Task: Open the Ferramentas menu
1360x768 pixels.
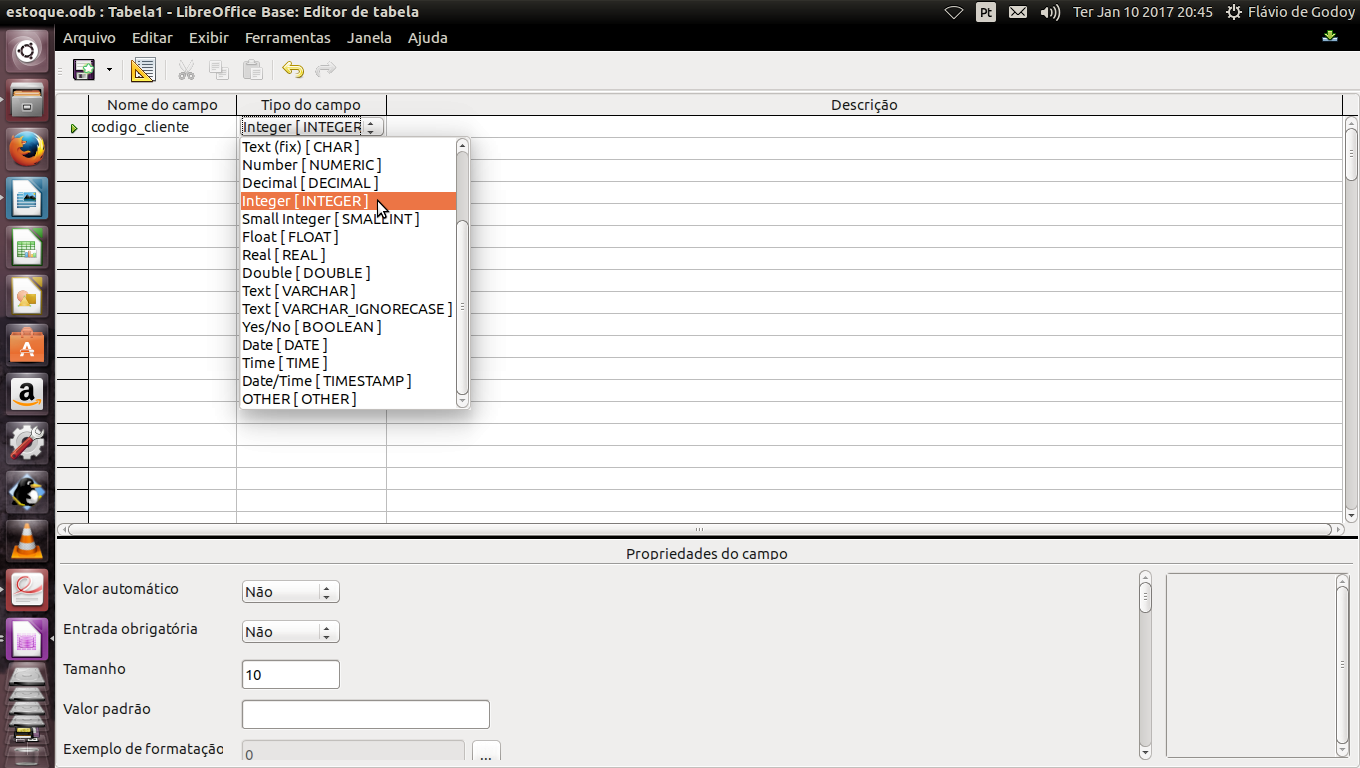Action: tap(288, 37)
